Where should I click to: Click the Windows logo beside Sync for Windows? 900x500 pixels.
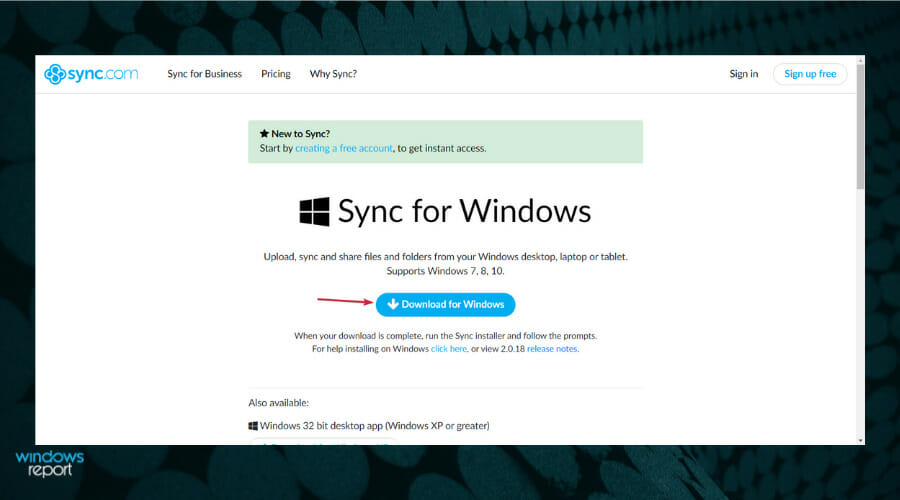pos(315,211)
